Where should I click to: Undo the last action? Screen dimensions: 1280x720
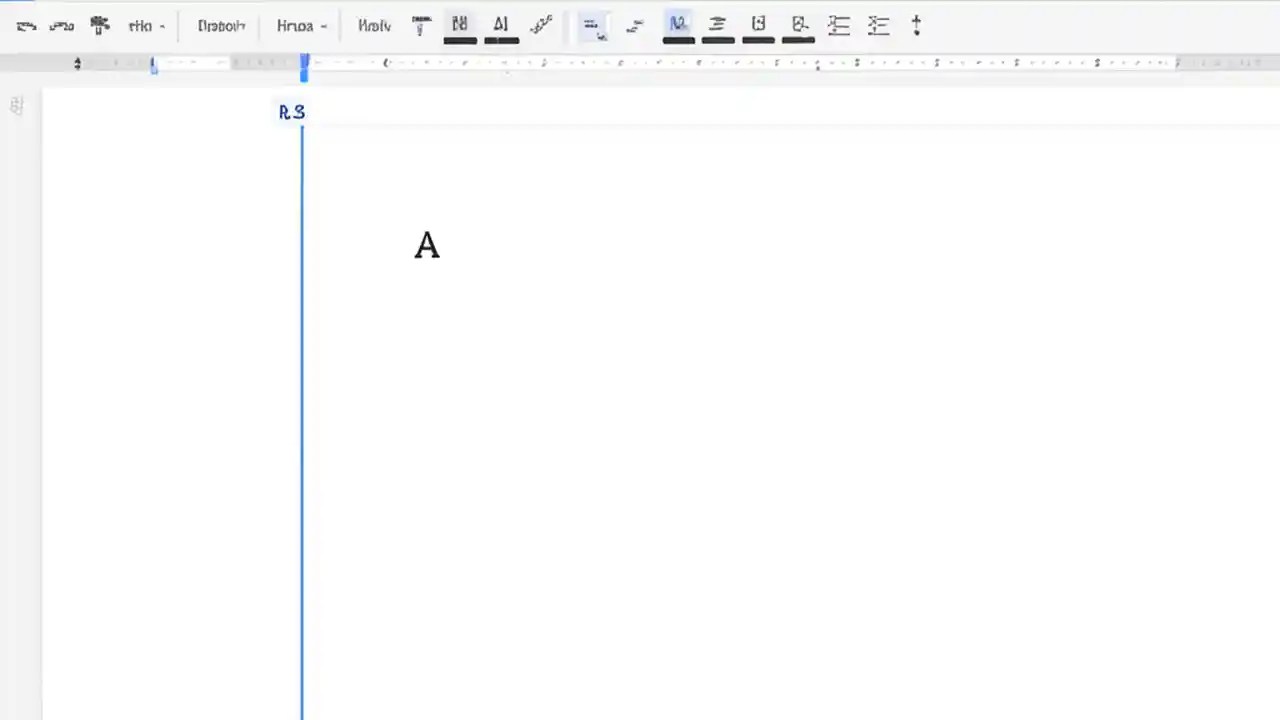(27, 25)
